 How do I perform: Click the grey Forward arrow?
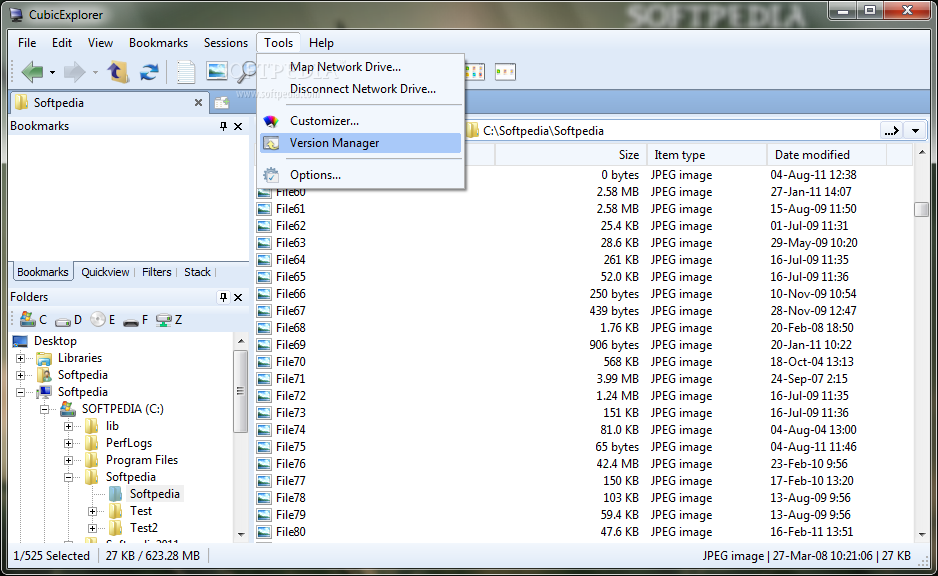pos(74,72)
